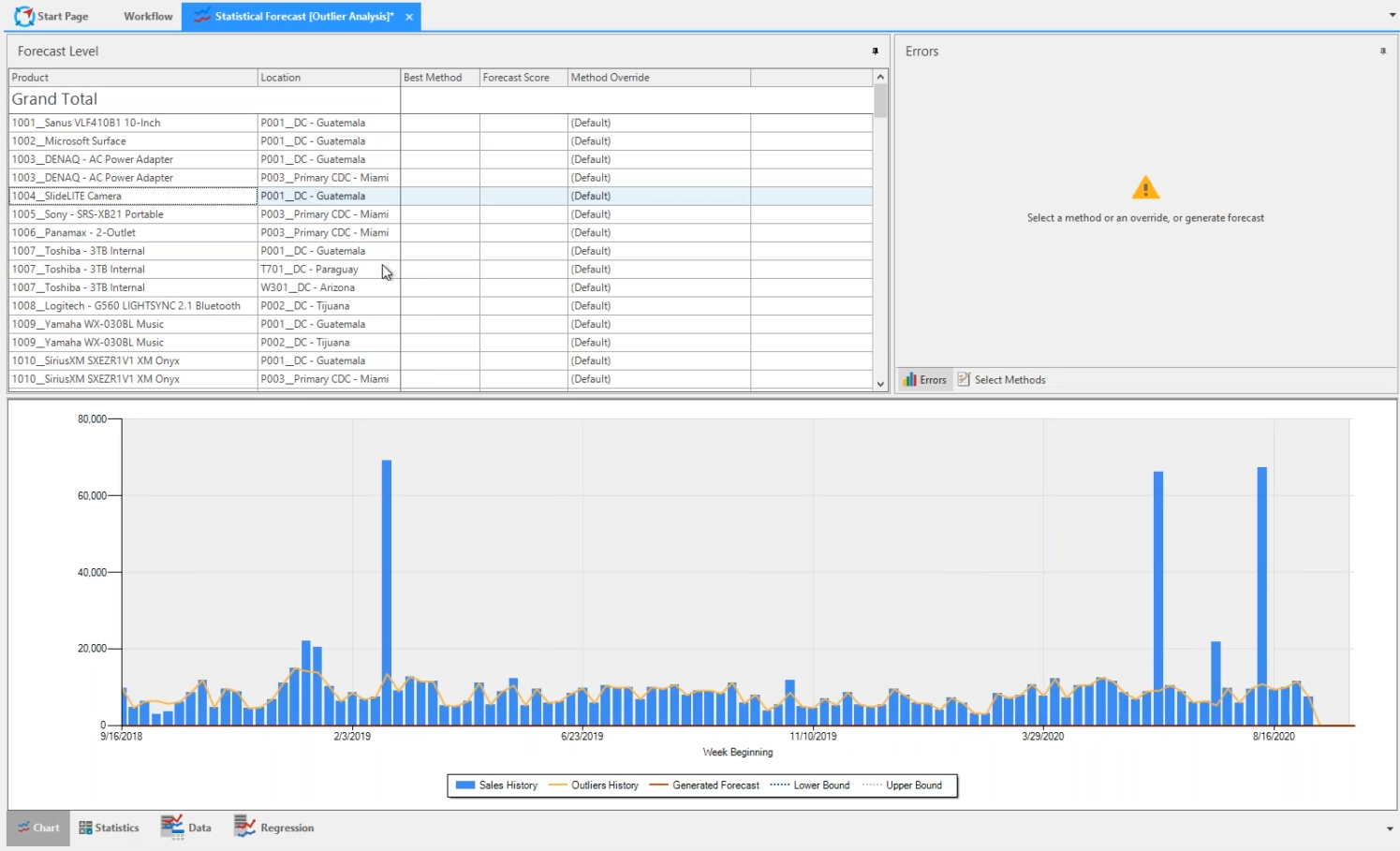1400x851 pixels.
Task: Open Method Override for 1002__Microsoft Surface
Action: [x=659, y=141]
